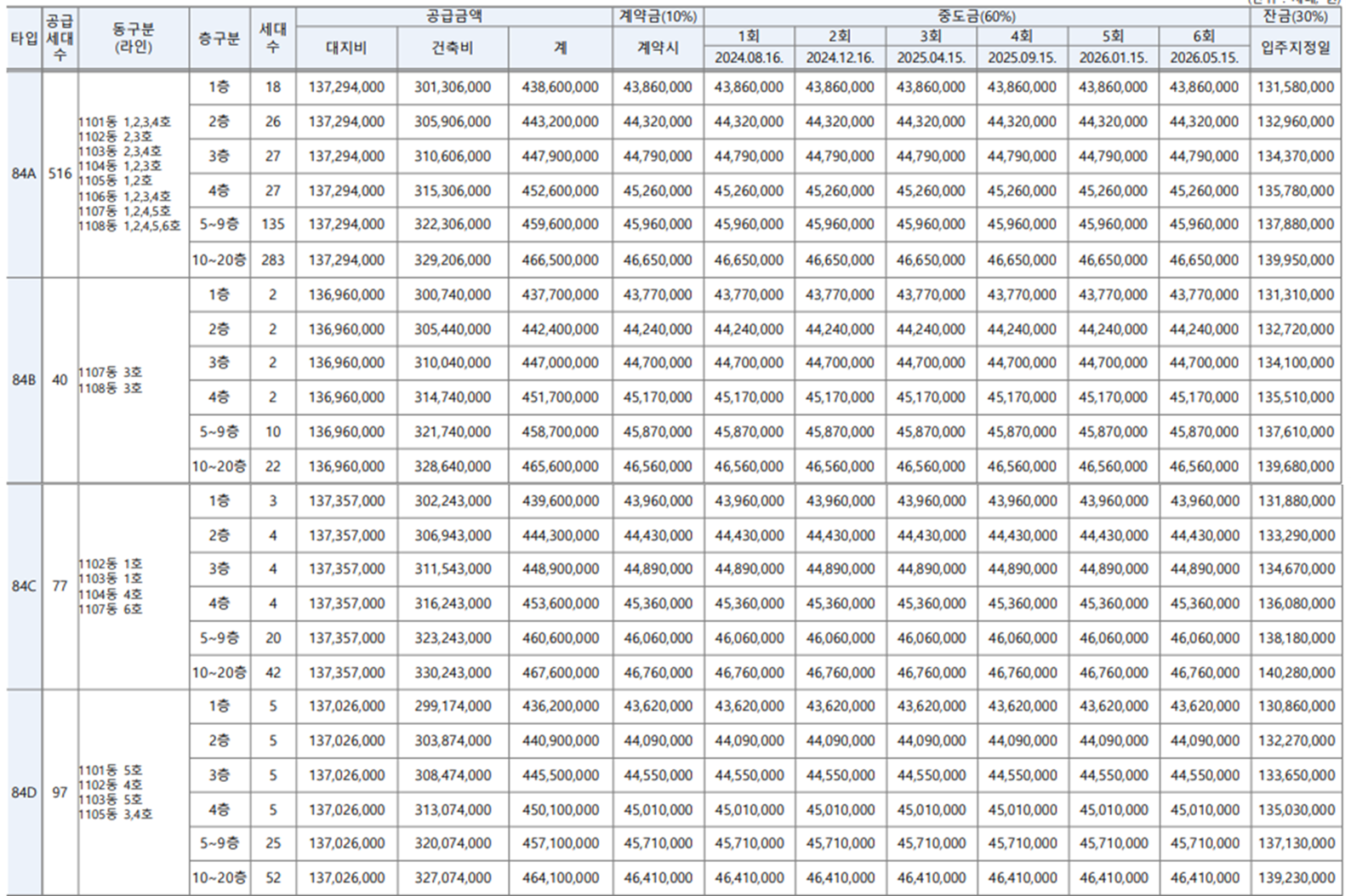Click balance amount 140,280,000
The image size is (1351, 896).
click(x=1296, y=673)
